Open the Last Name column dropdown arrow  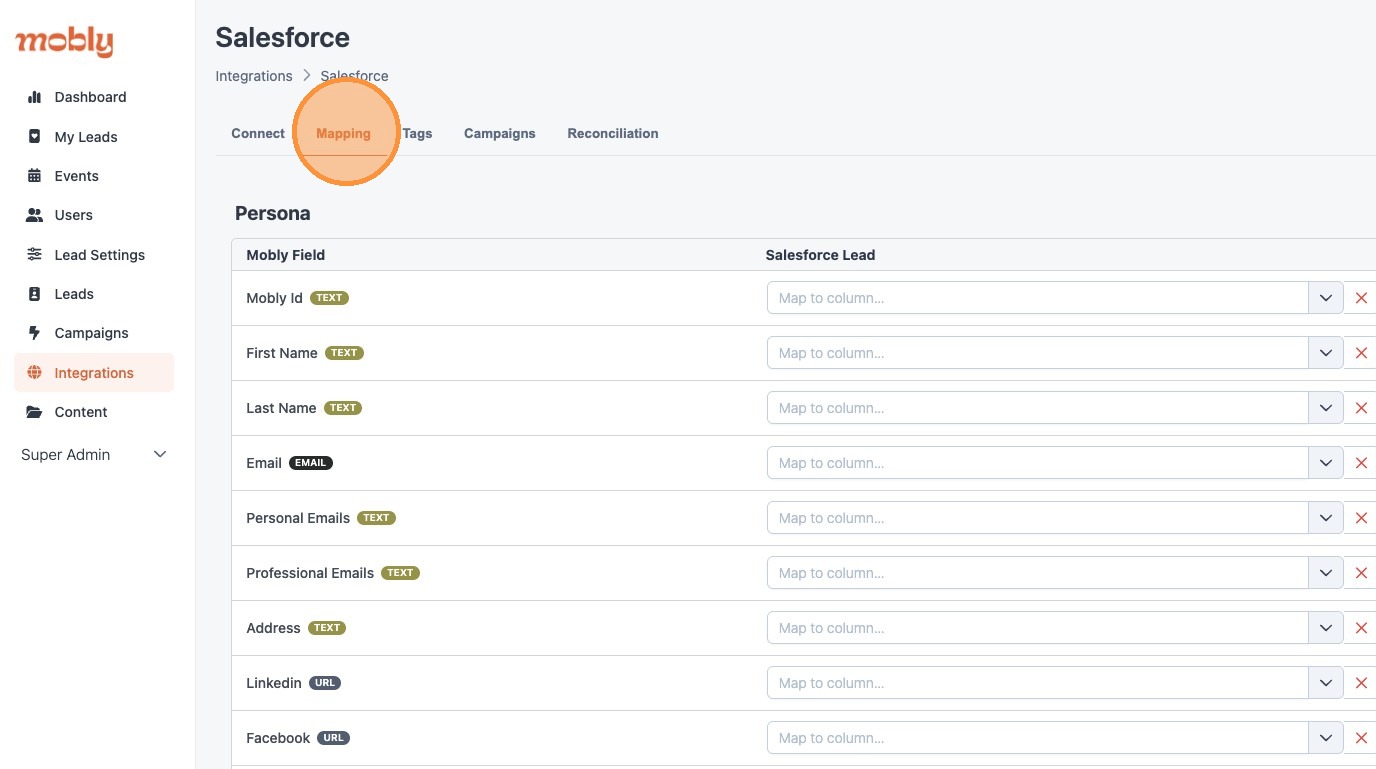pyautogui.click(x=1325, y=408)
